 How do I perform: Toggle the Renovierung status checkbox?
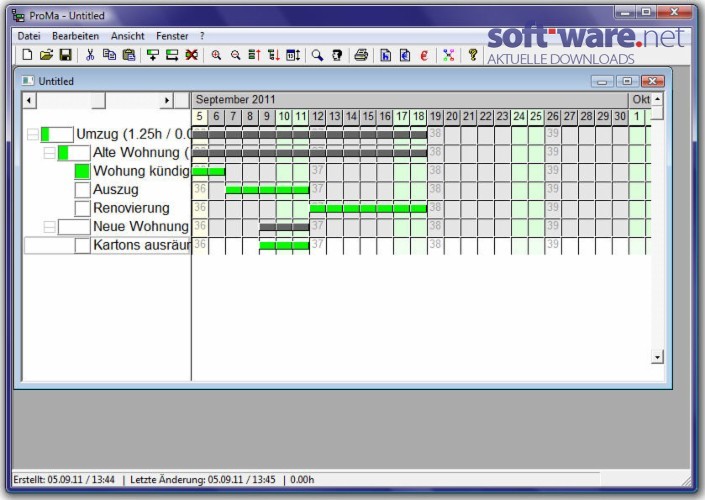tap(82, 208)
